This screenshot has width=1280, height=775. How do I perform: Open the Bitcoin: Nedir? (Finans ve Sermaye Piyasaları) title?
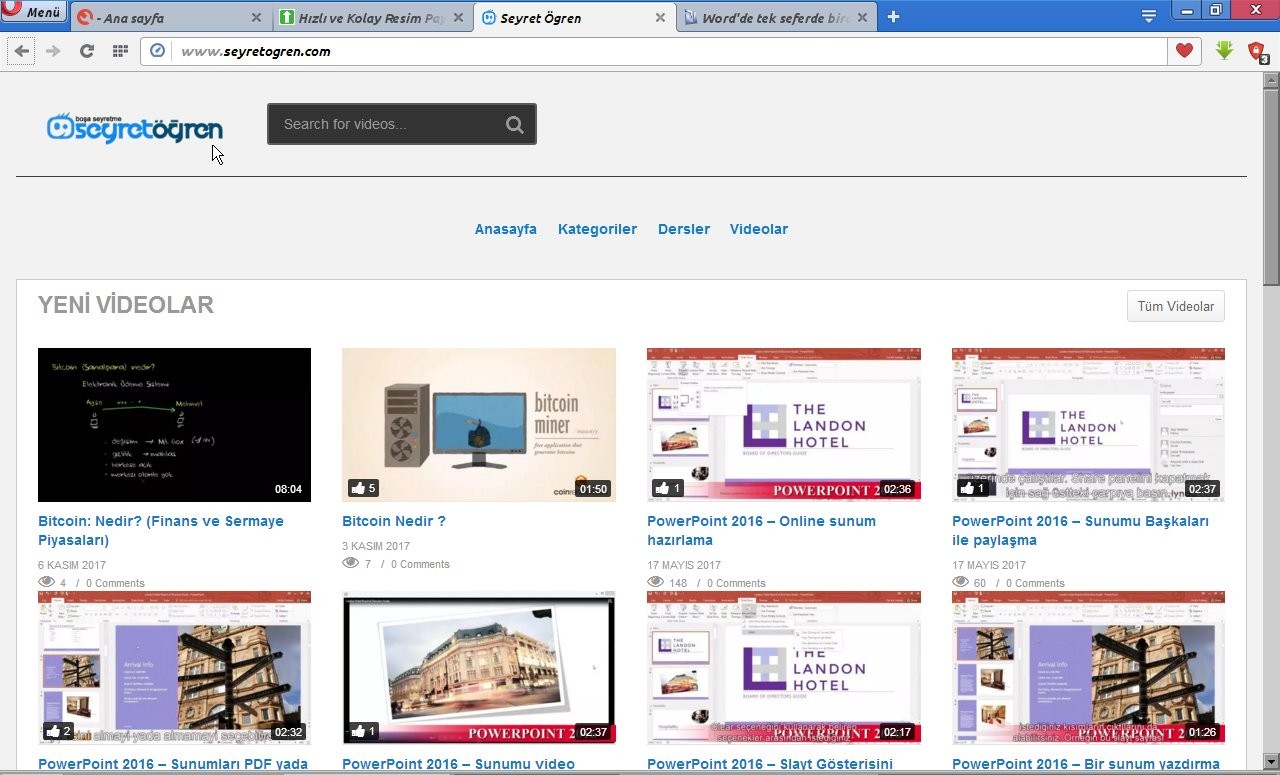(x=161, y=531)
